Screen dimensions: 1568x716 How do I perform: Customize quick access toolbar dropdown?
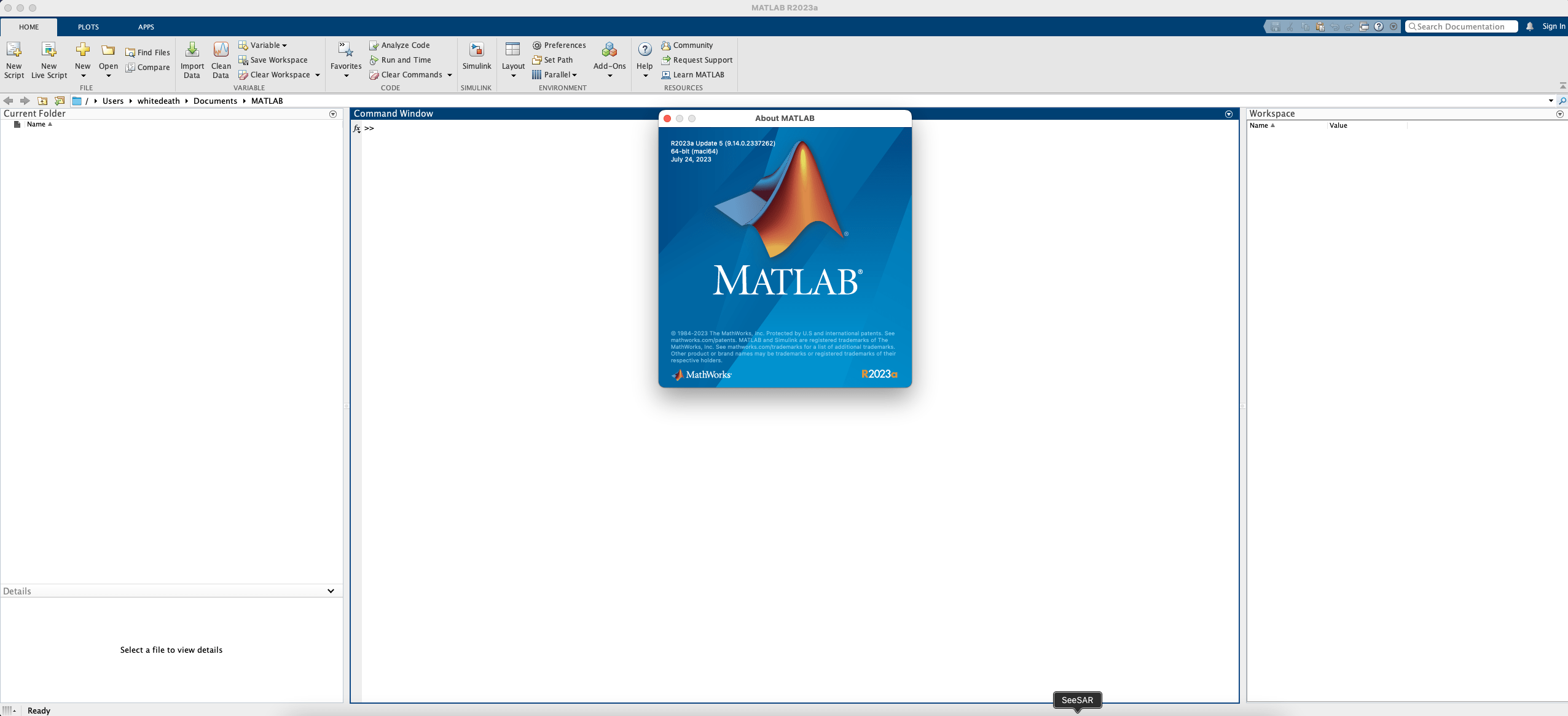click(x=1394, y=26)
